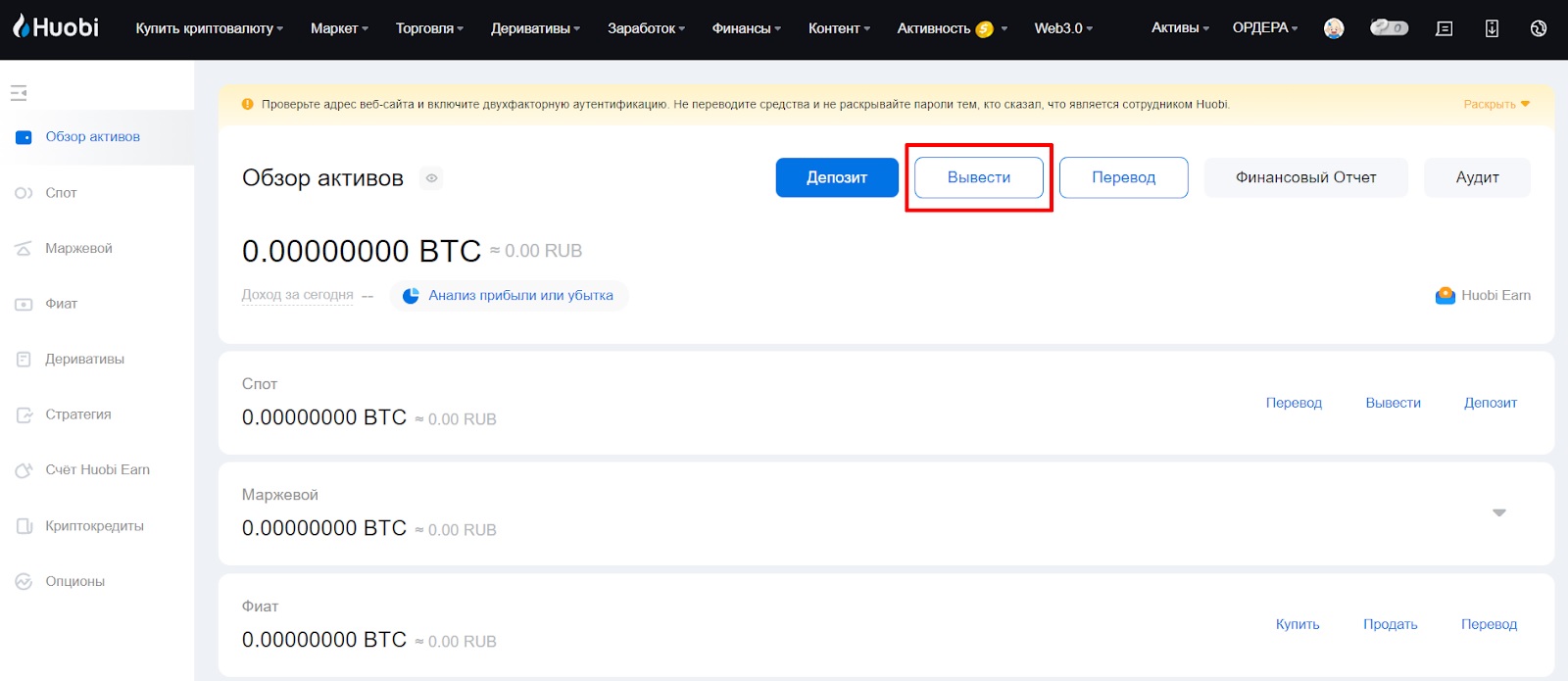This screenshot has width=1568, height=681.
Task: Click Купить link in Фиат row
Action: (1298, 624)
